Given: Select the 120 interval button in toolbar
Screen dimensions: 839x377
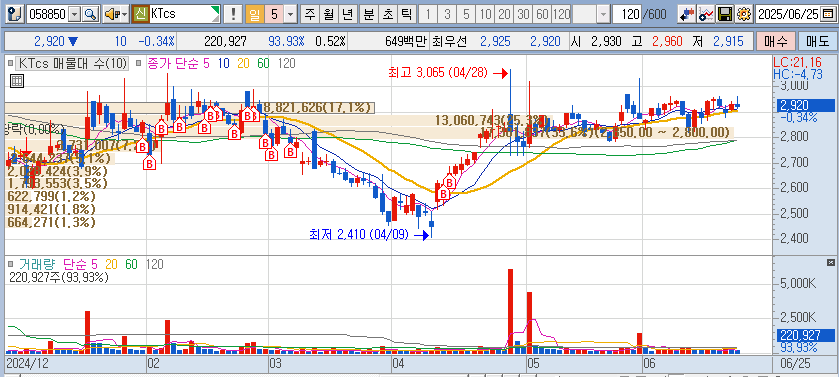Looking at the screenshot, I should [x=561, y=14].
